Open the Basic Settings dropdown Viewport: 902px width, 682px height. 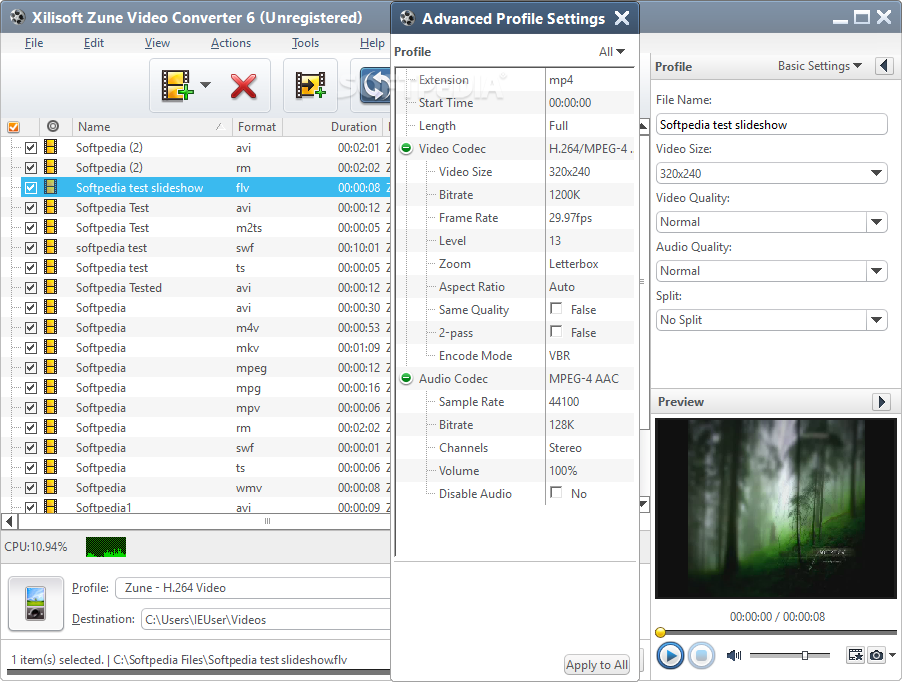point(820,66)
